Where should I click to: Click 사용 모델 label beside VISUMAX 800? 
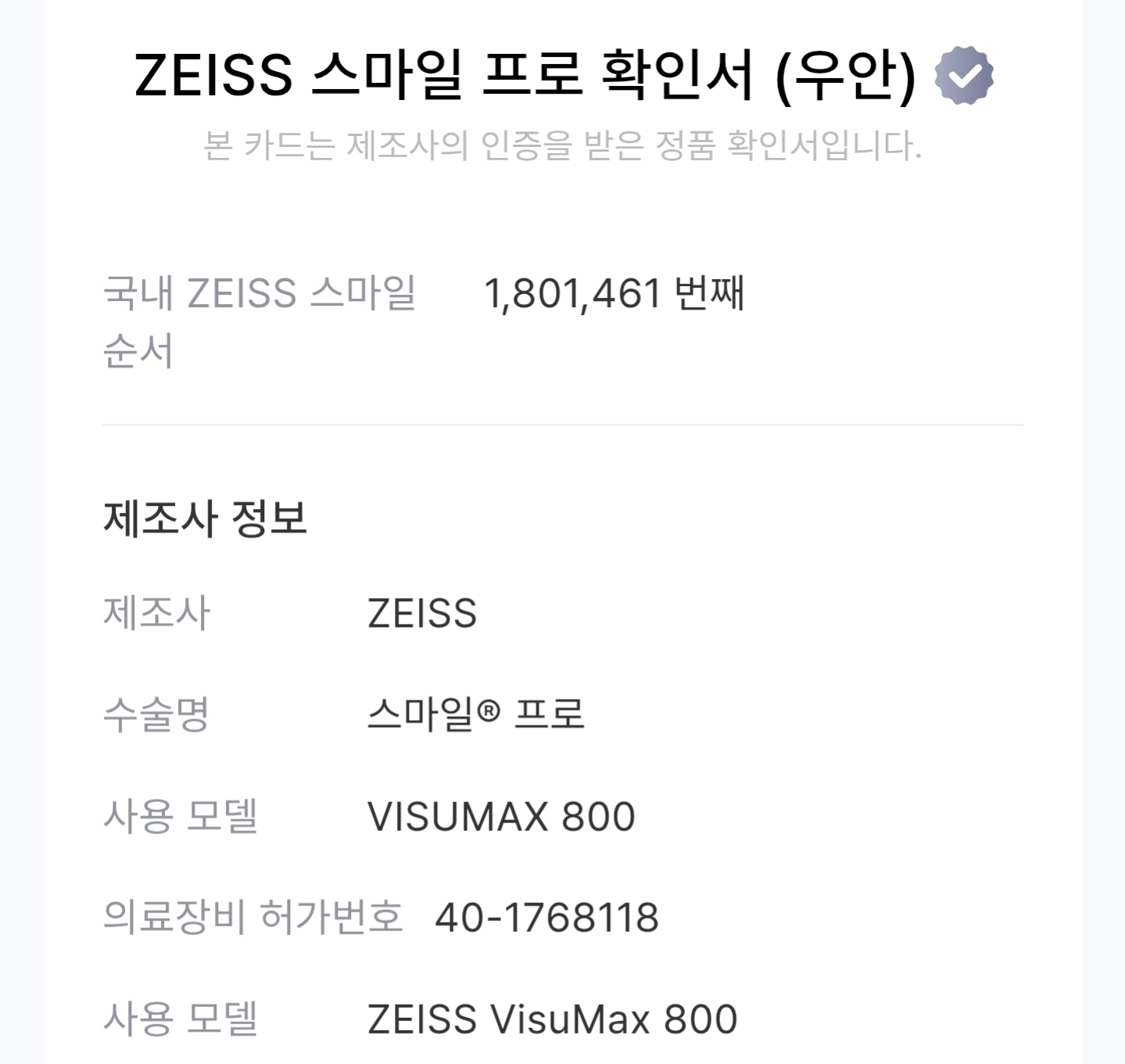[180, 816]
